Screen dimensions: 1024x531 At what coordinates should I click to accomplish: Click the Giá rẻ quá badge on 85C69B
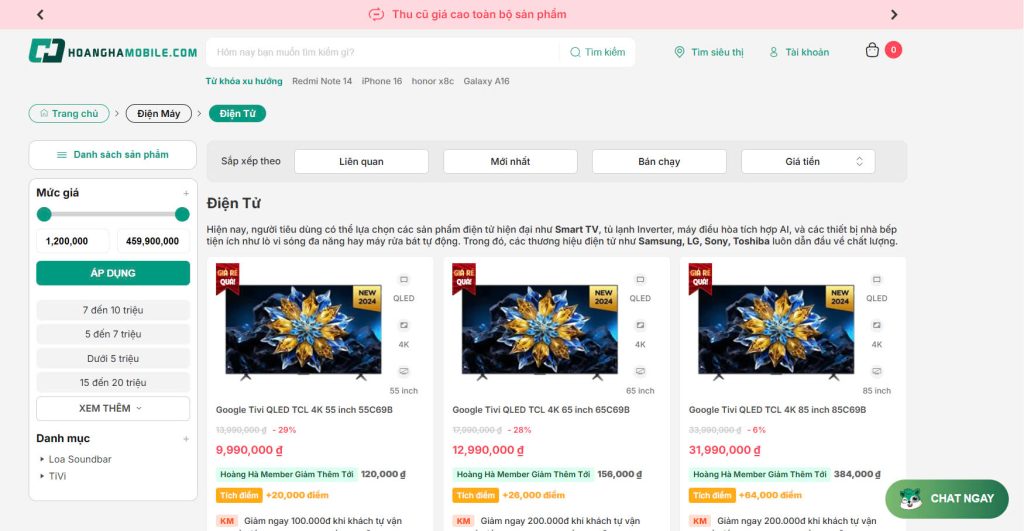tap(700, 279)
